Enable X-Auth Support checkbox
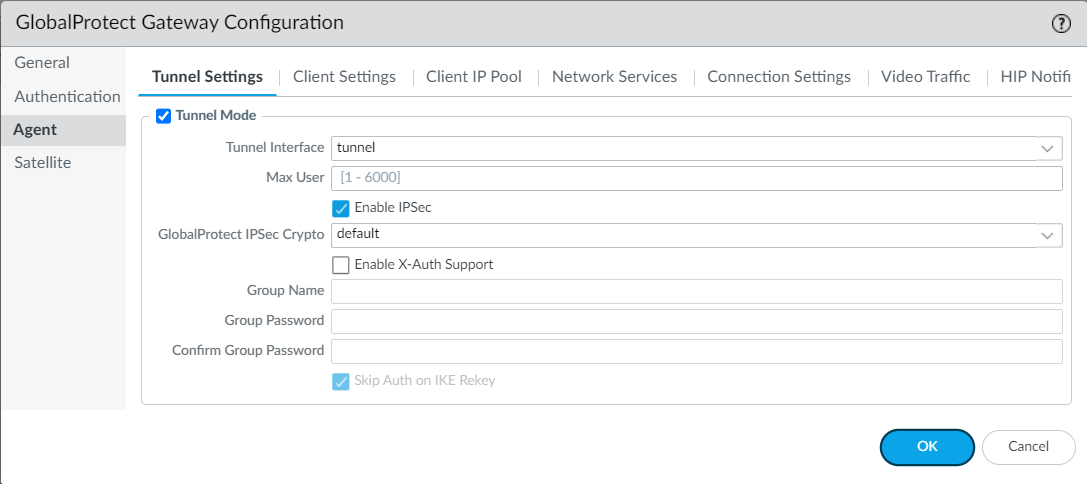The width and height of the screenshot is (1087, 484). [341, 265]
